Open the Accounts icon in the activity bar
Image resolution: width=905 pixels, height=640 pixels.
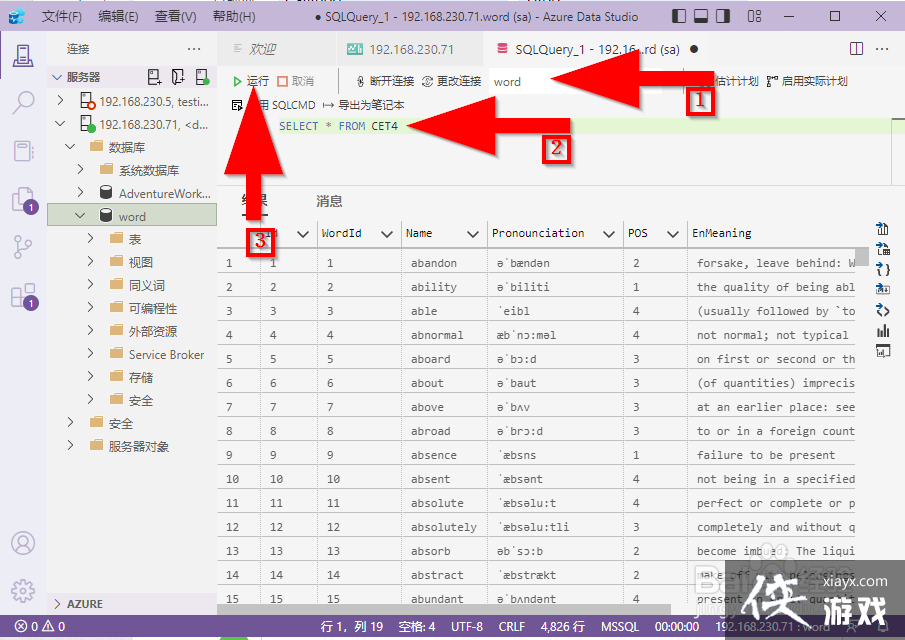pyautogui.click(x=22, y=543)
